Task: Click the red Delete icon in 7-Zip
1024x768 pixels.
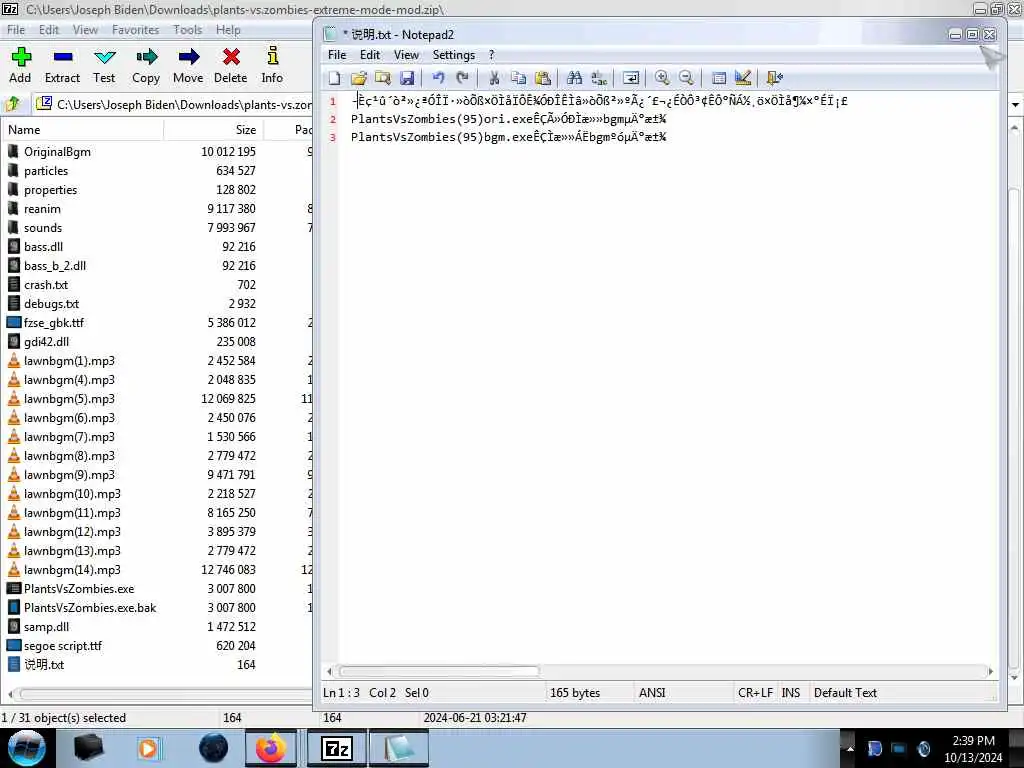Action: pyautogui.click(x=231, y=65)
